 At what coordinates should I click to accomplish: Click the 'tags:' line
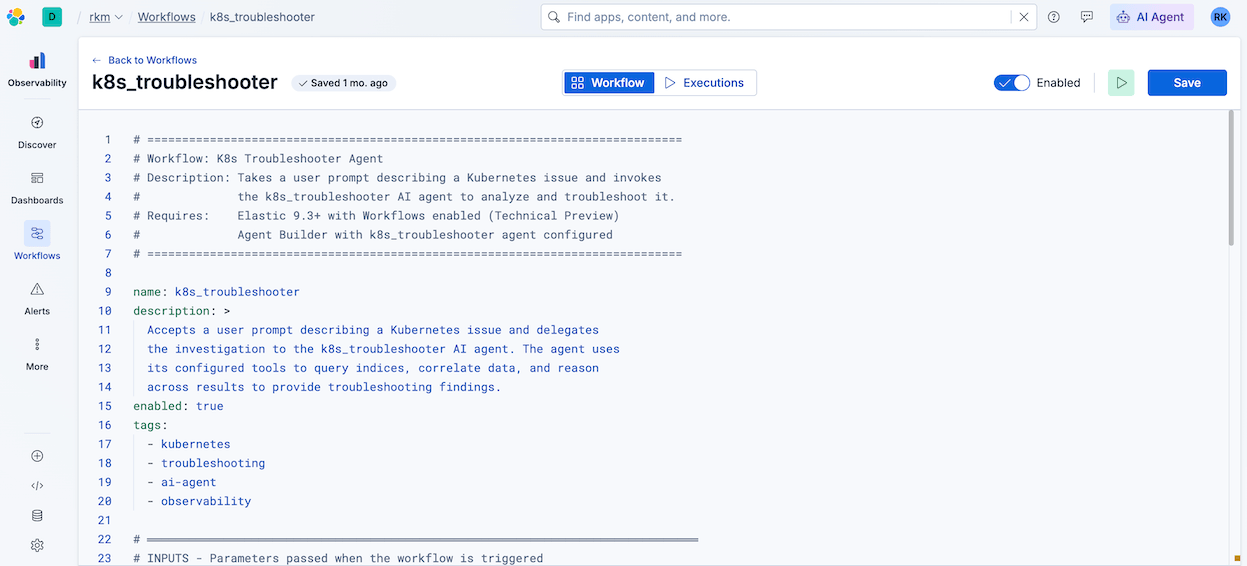point(150,425)
